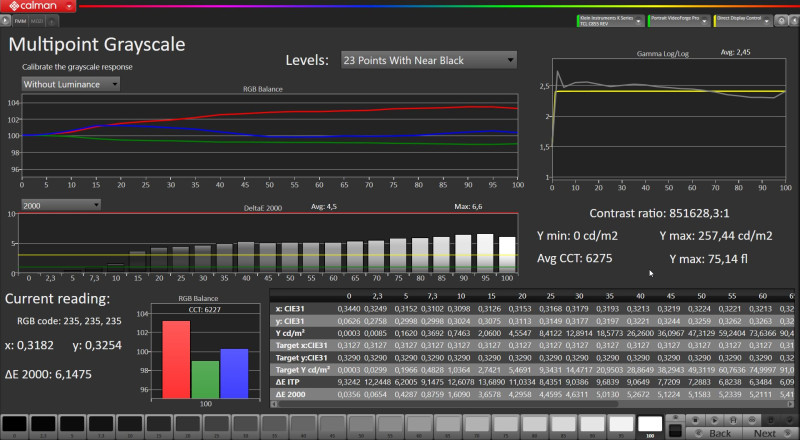The image size is (800, 440).
Task: Open the Without Luminance dropdown
Action: [71, 84]
